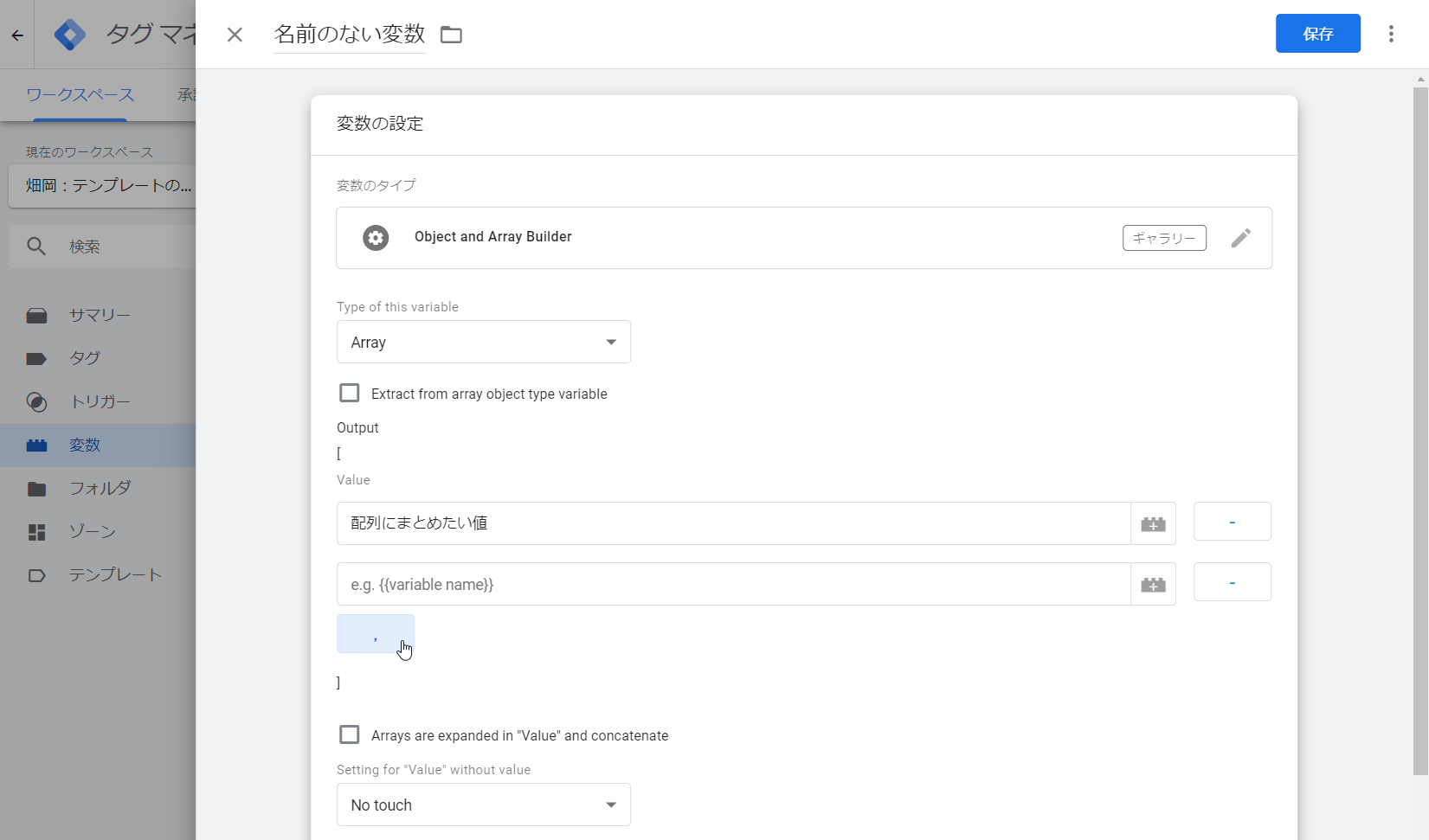
Task: Click the ゾーン grid icon
Action: [x=36, y=532]
